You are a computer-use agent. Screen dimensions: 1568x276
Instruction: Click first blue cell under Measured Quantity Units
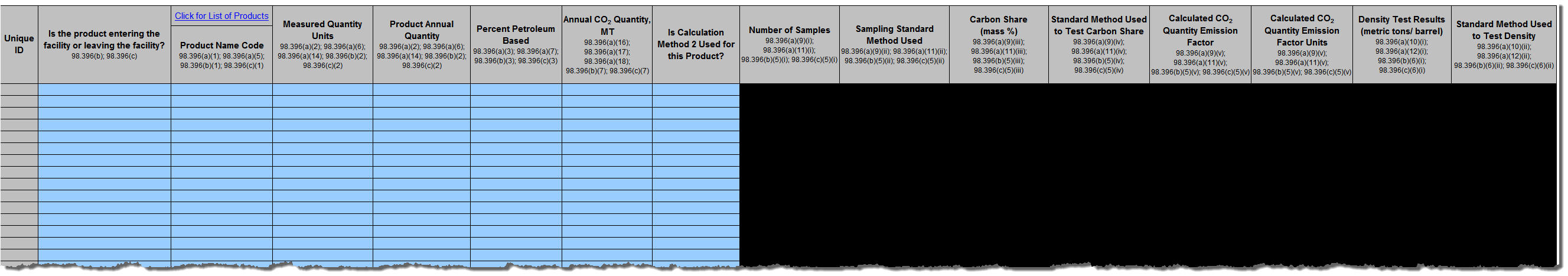(322, 90)
